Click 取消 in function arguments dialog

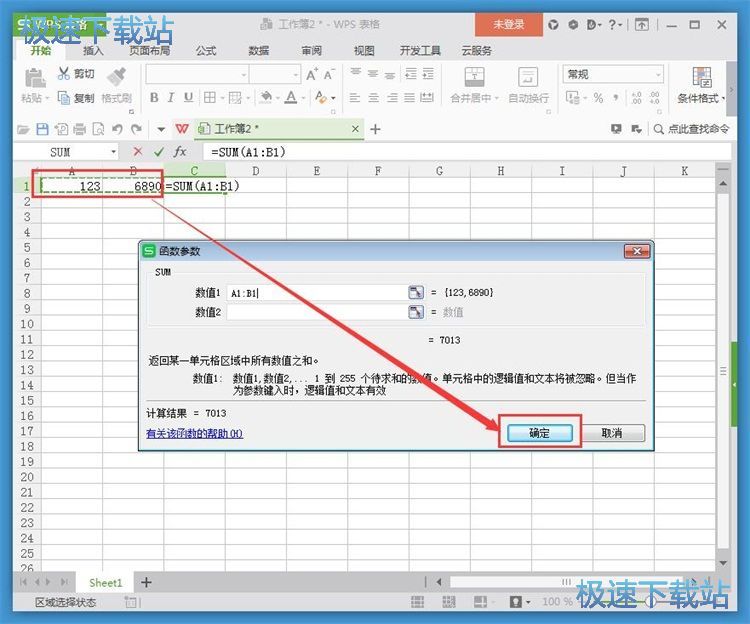tap(612, 433)
